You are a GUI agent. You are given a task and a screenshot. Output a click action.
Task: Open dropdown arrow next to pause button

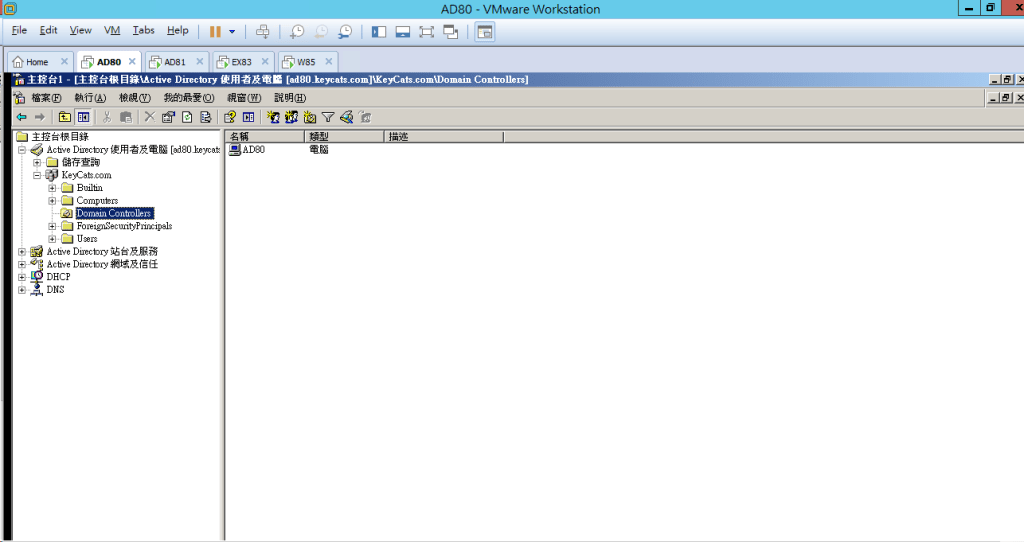coord(232,32)
